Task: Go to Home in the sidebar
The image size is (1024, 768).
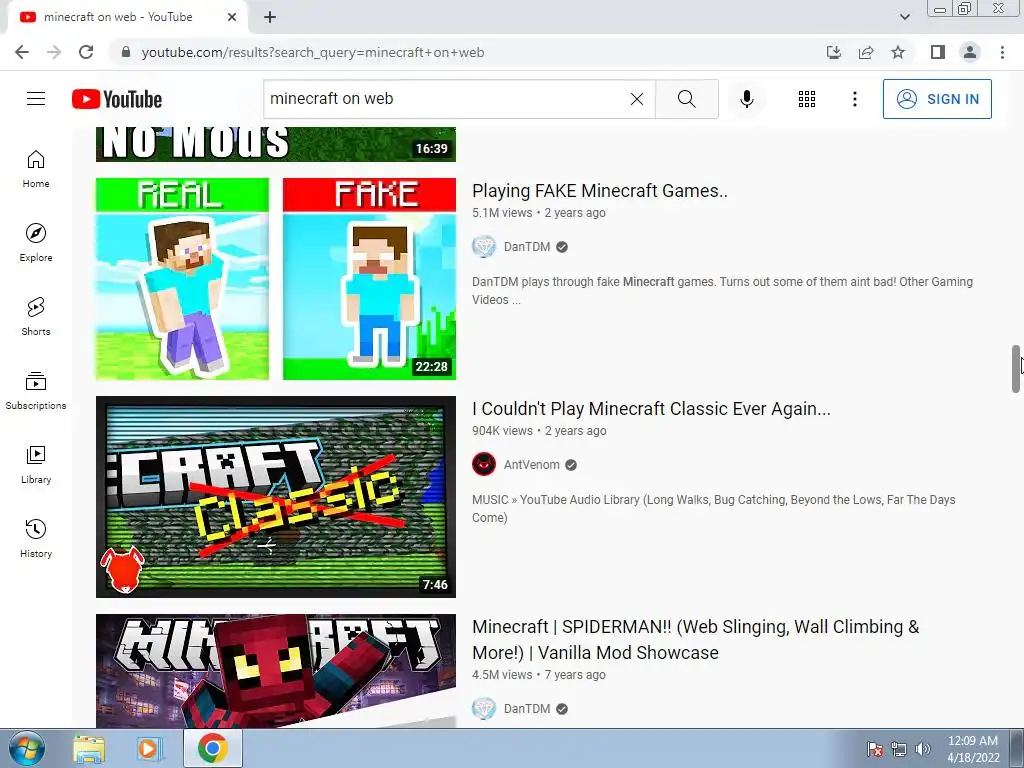Action: point(36,169)
